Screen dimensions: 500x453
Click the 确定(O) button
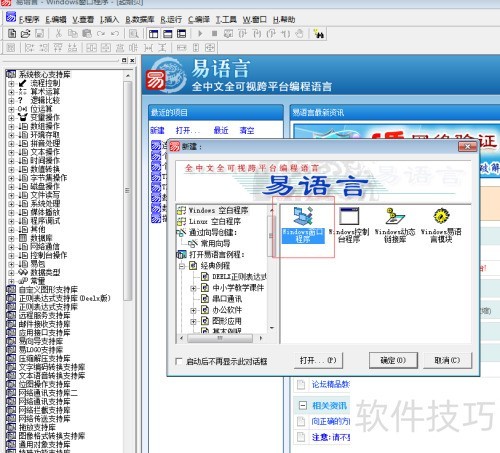coord(393,360)
